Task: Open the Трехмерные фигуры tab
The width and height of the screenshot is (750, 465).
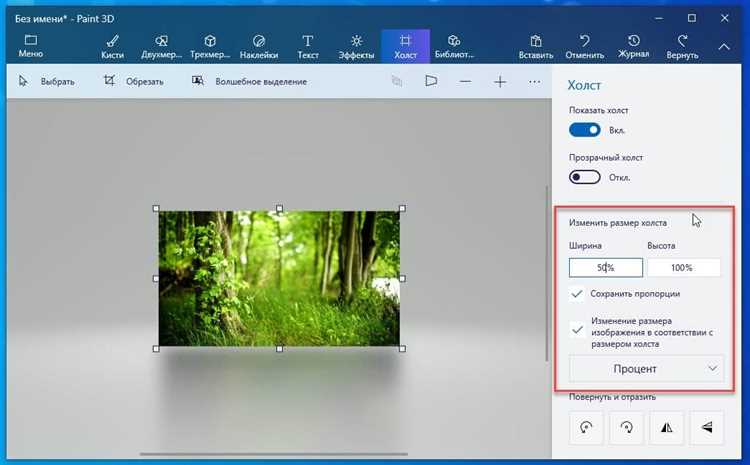Action: pyautogui.click(x=210, y=47)
